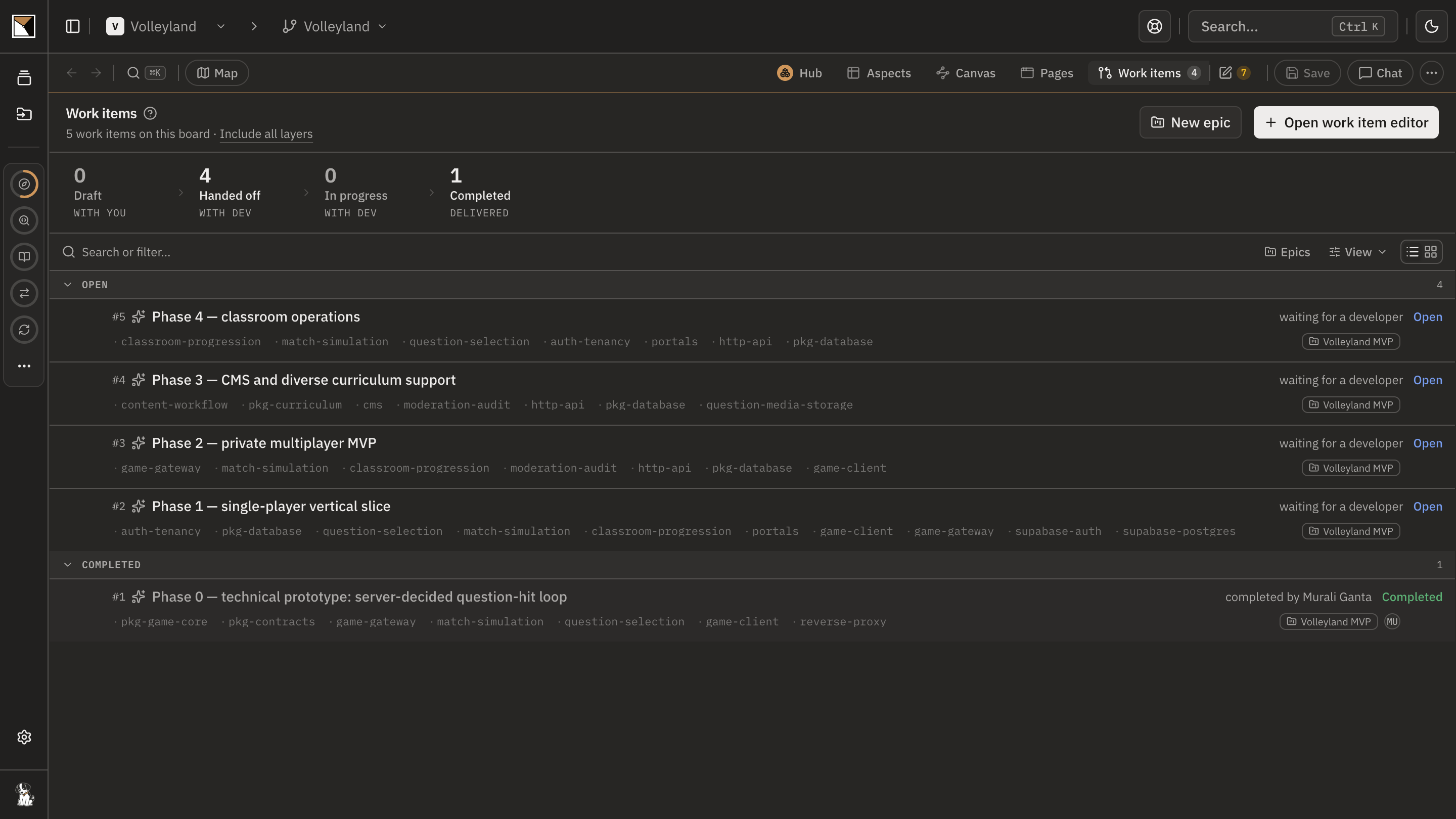Click the user avatar at bottom
This screenshot has width=1456, height=819.
coord(24,794)
